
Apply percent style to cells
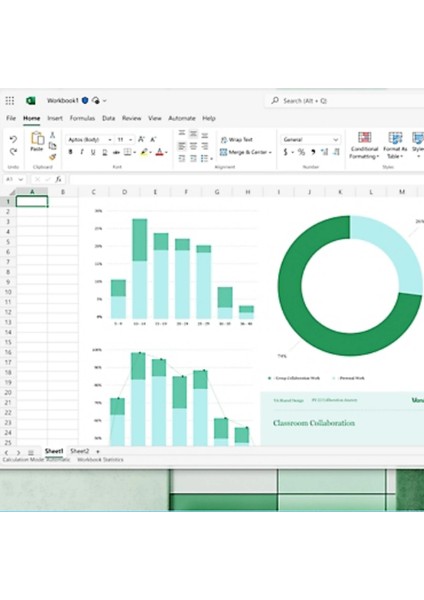tap(302, 152)
